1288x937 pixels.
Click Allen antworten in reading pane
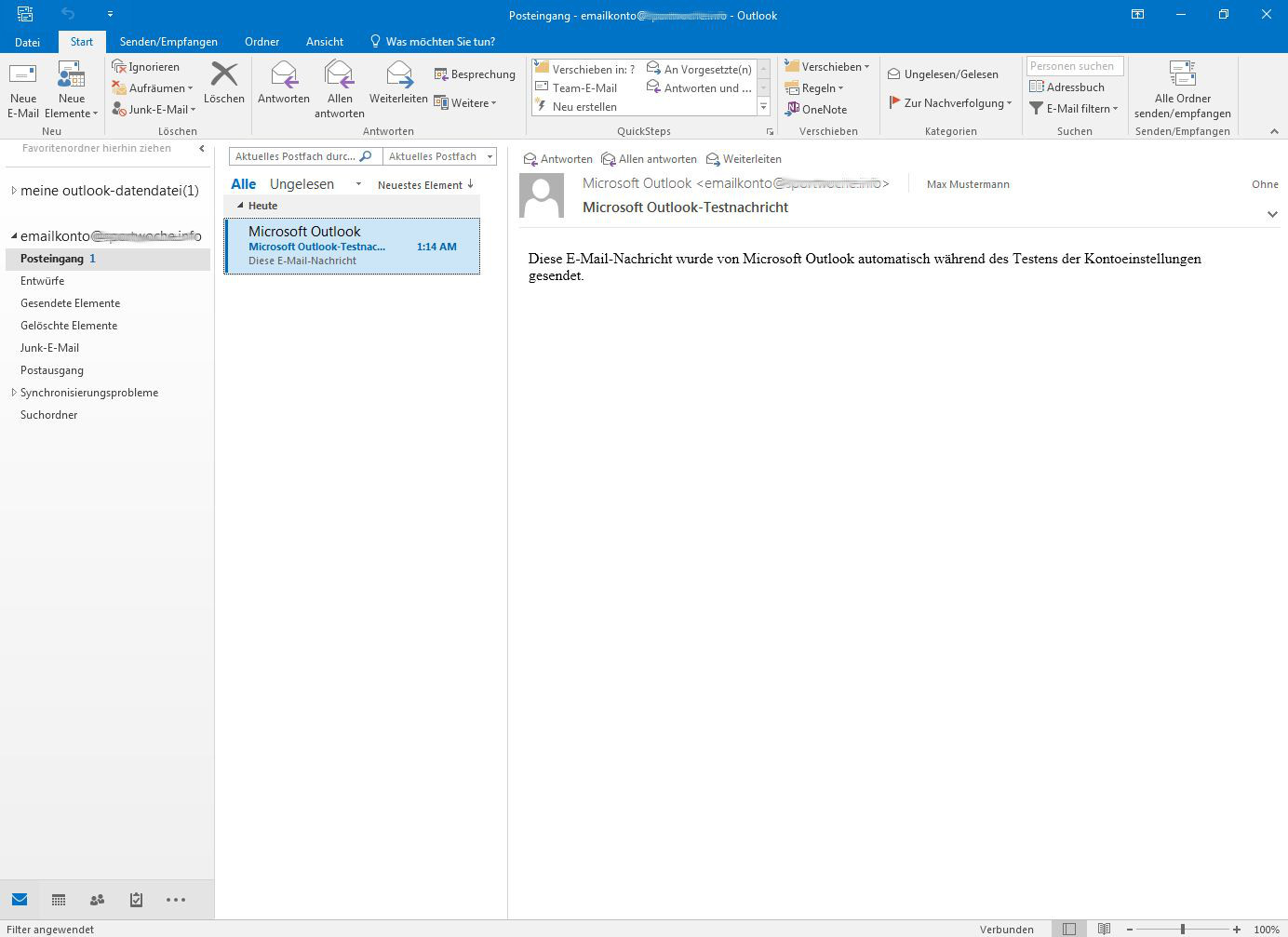tap(650, 159)
